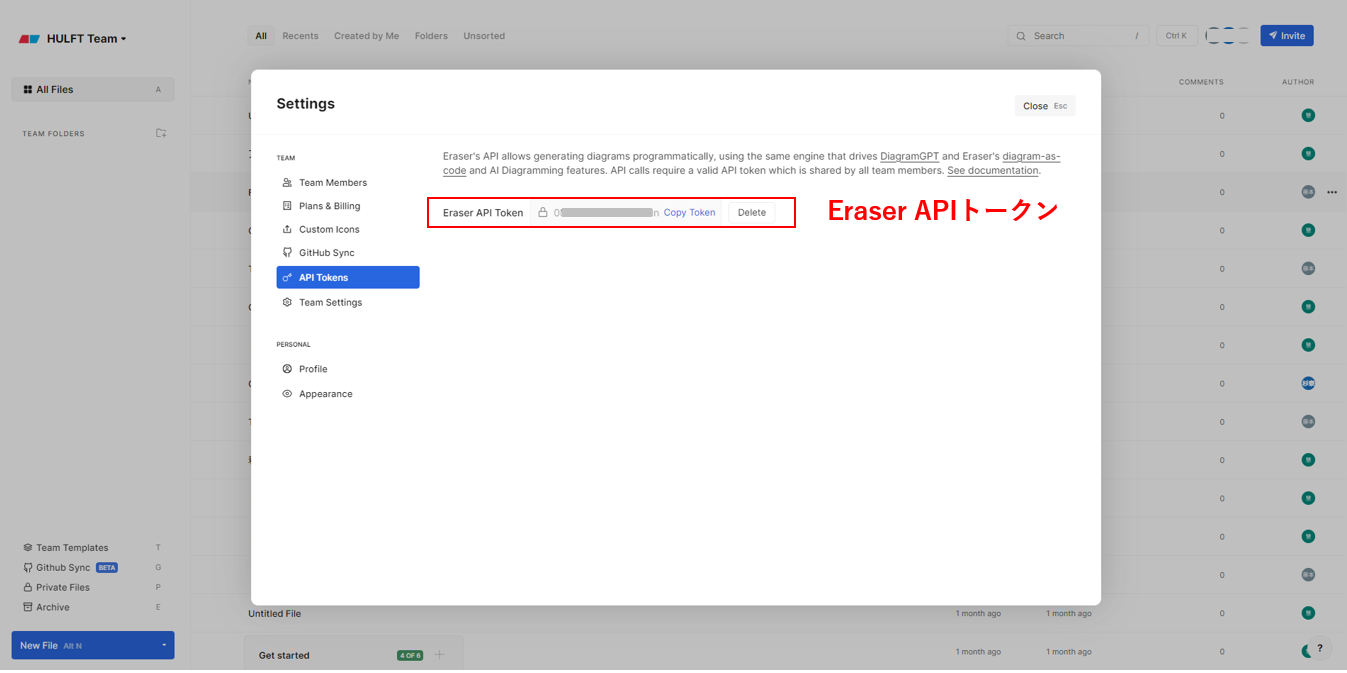Image resolution: width=1347 pixels, height=673 pixels.
Task: Open the HULFT Team workspace dropdown
Action: click(87, 39)
